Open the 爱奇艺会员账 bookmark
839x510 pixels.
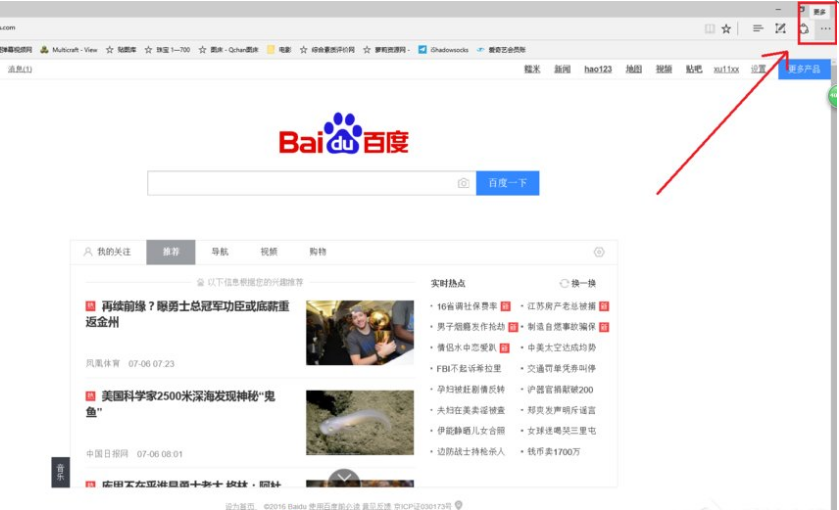pyautogui.click(x=501, y=50)
